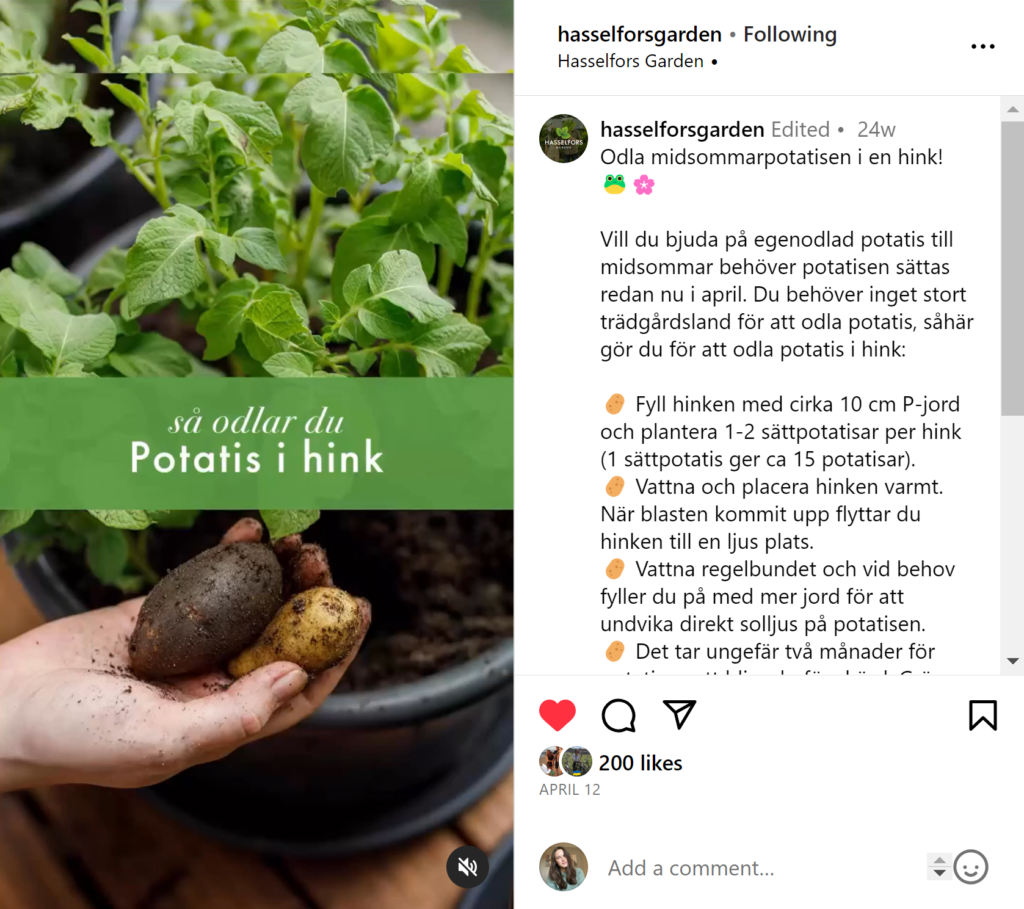
Task: Click the caption scrollbar thumb
Action: click(1013, 268)
